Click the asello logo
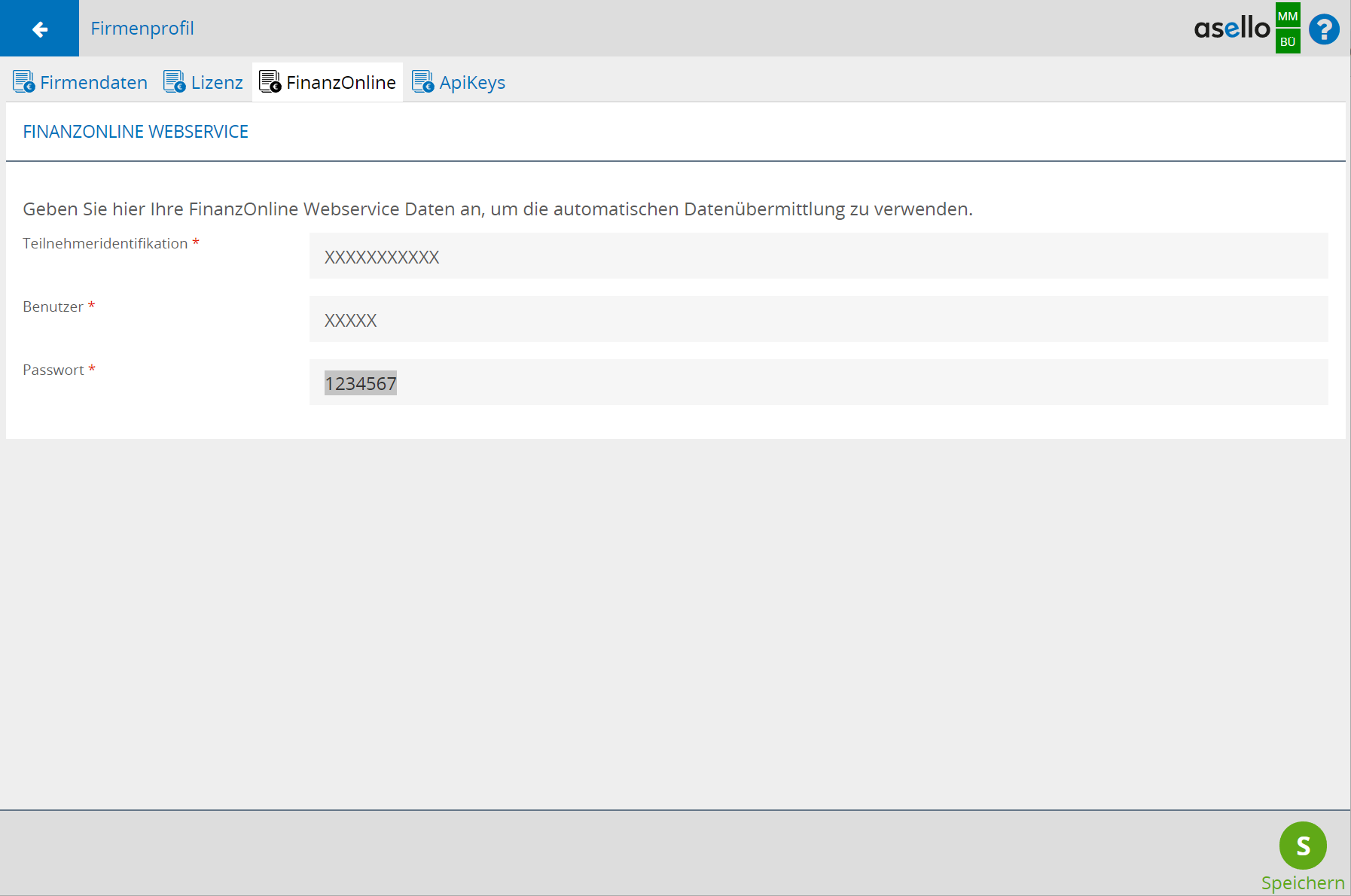Image resolution: width=1351 pixels, height=896 pixels. (x=1232, y=29)
